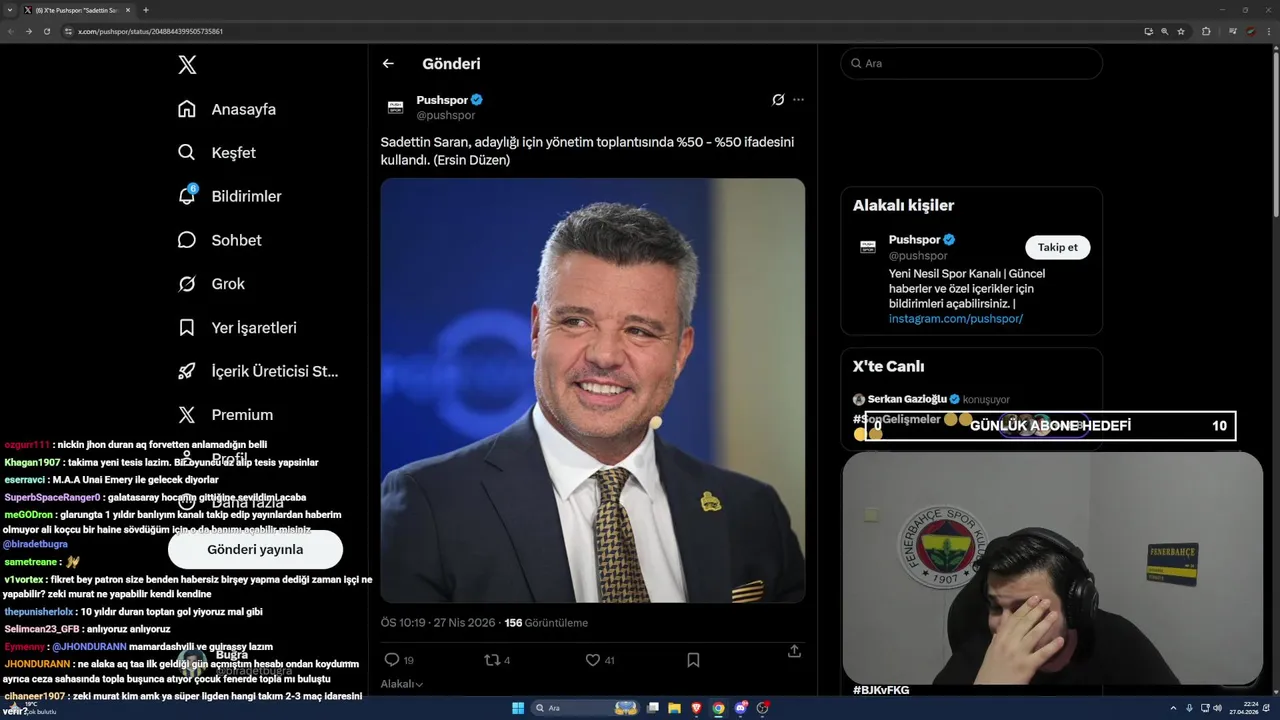Image resolution: width=1280 pixels, height=720 pixels.
Task: Click the bell icon with notification badge
Action: click(187, 196)
